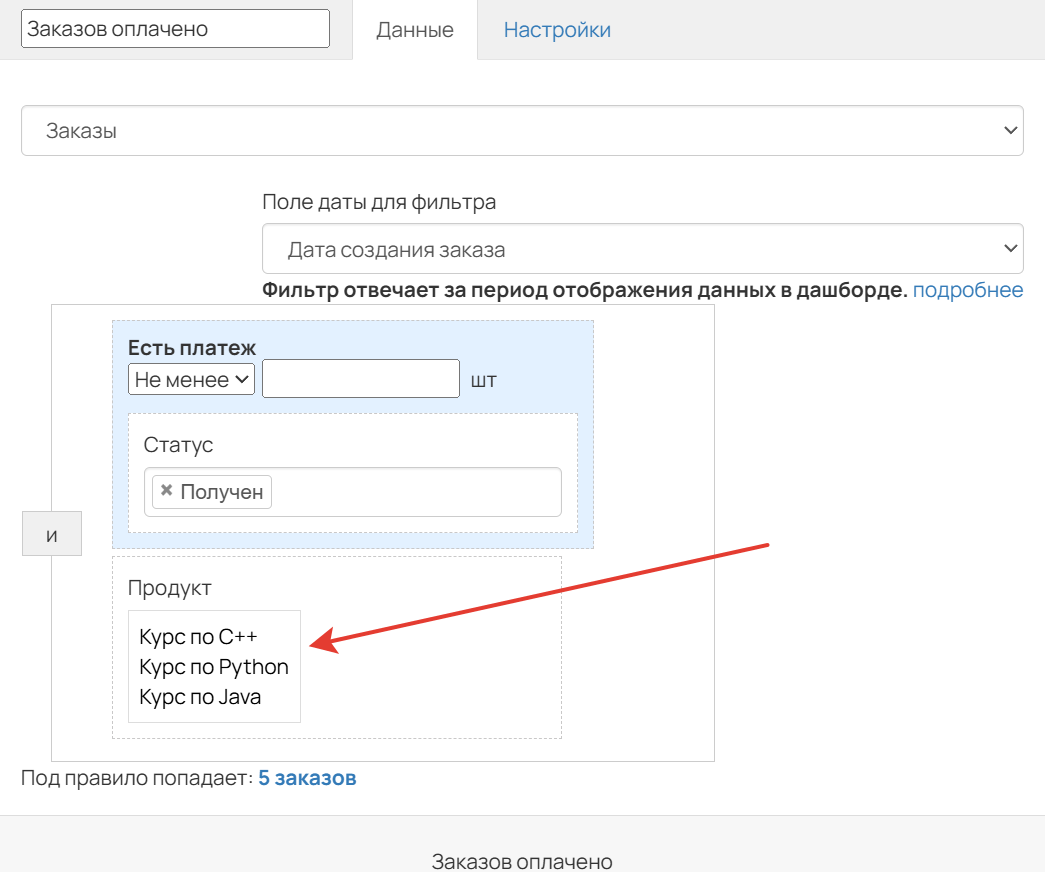The width and height of the screenshot is (1045, 872).
Task: Click the payment quantity input next to шт
Action: point(360,378)
